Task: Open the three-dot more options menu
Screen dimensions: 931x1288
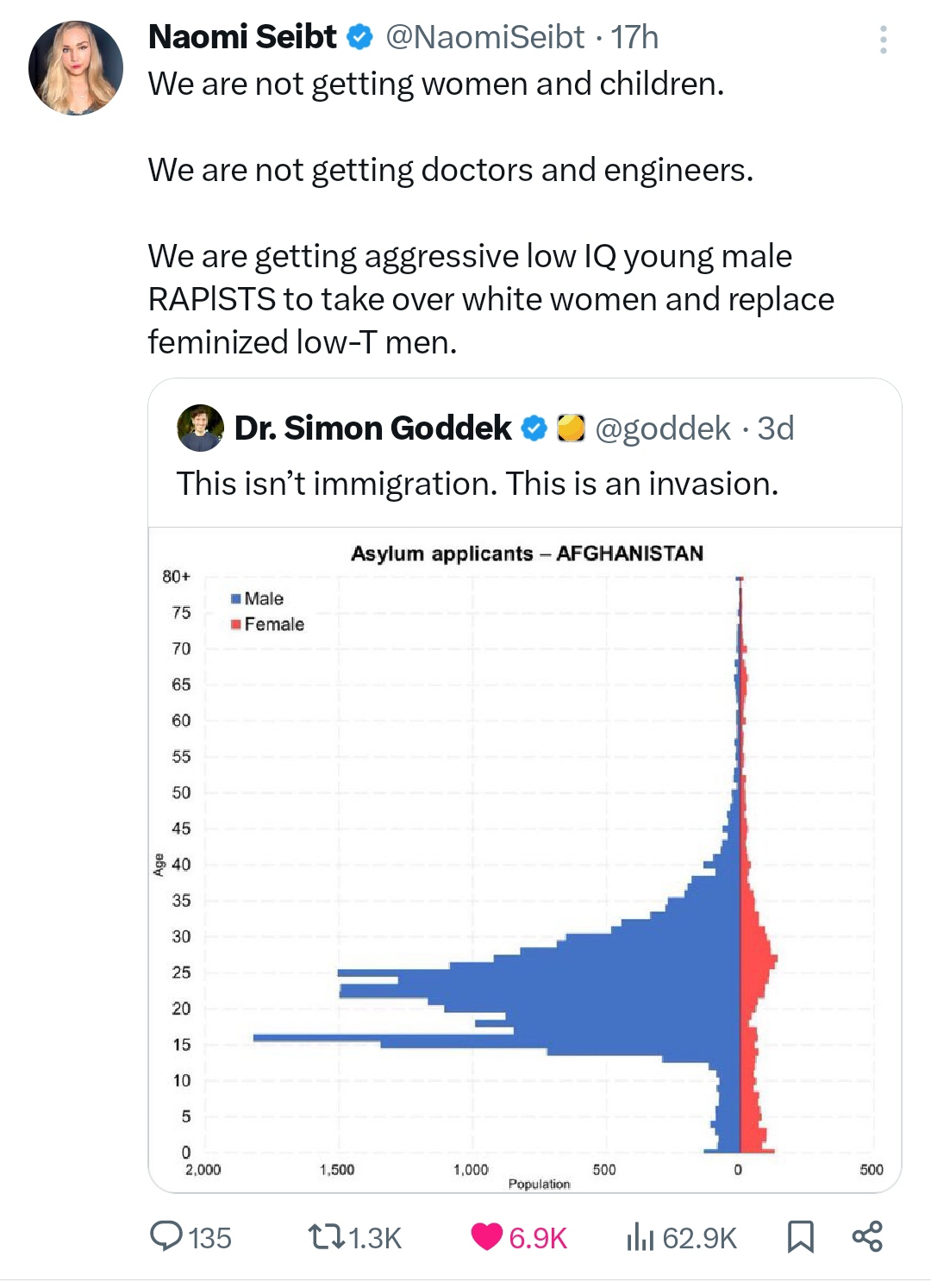Action: click(x=883, y=40)
